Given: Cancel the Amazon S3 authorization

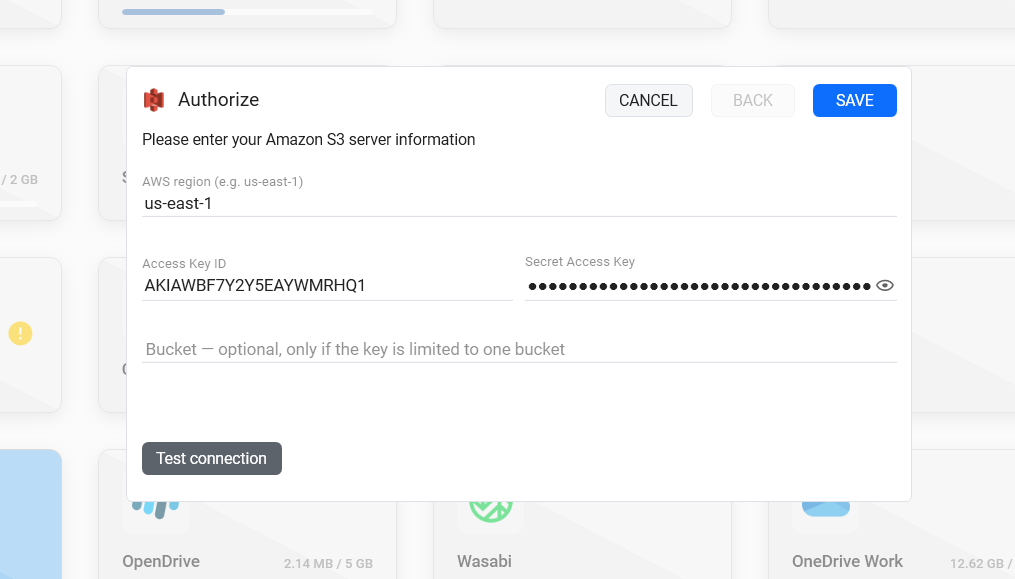Looking at the screenshot, I should [649, 100].
